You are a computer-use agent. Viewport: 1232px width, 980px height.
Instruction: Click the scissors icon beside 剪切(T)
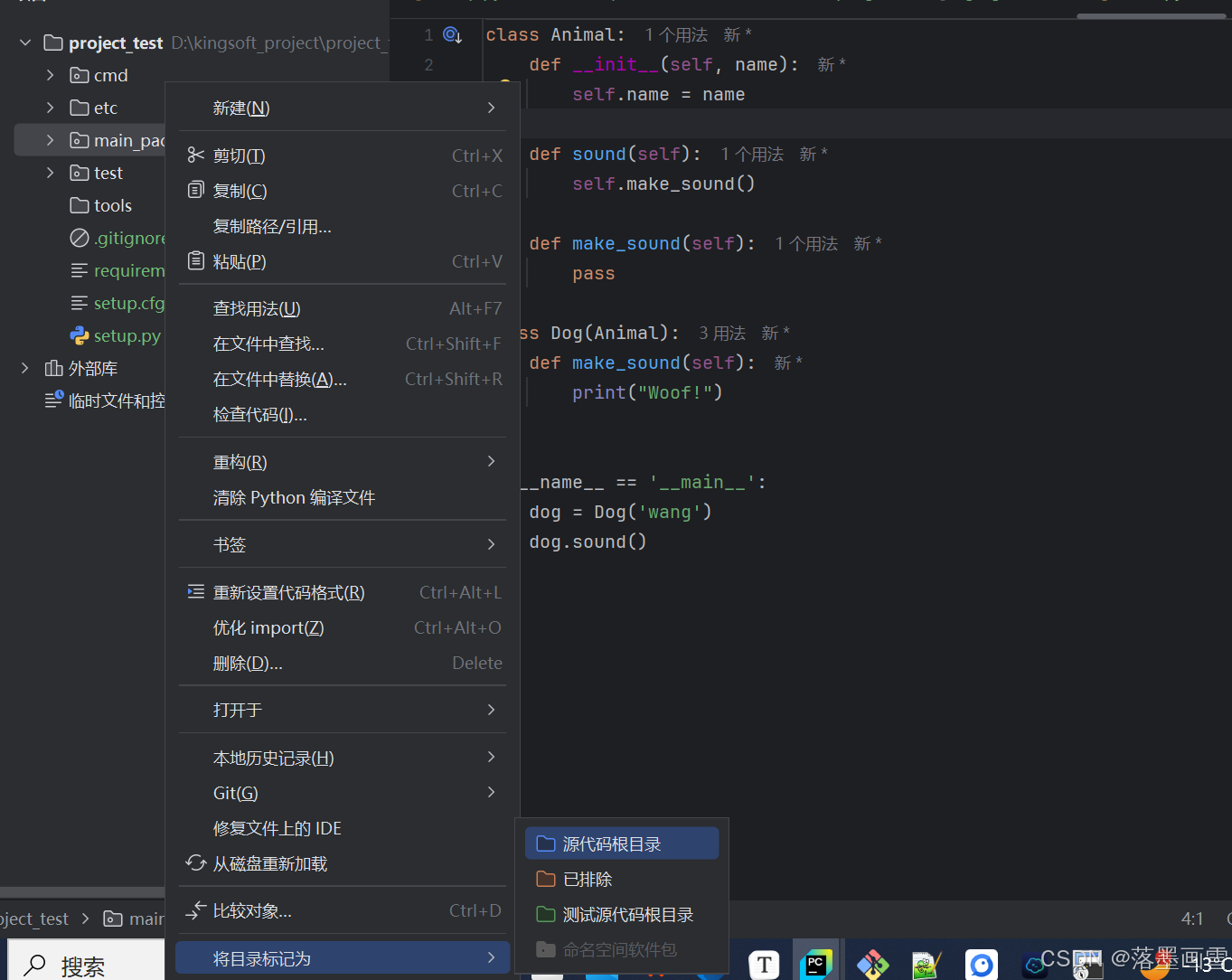195,155
